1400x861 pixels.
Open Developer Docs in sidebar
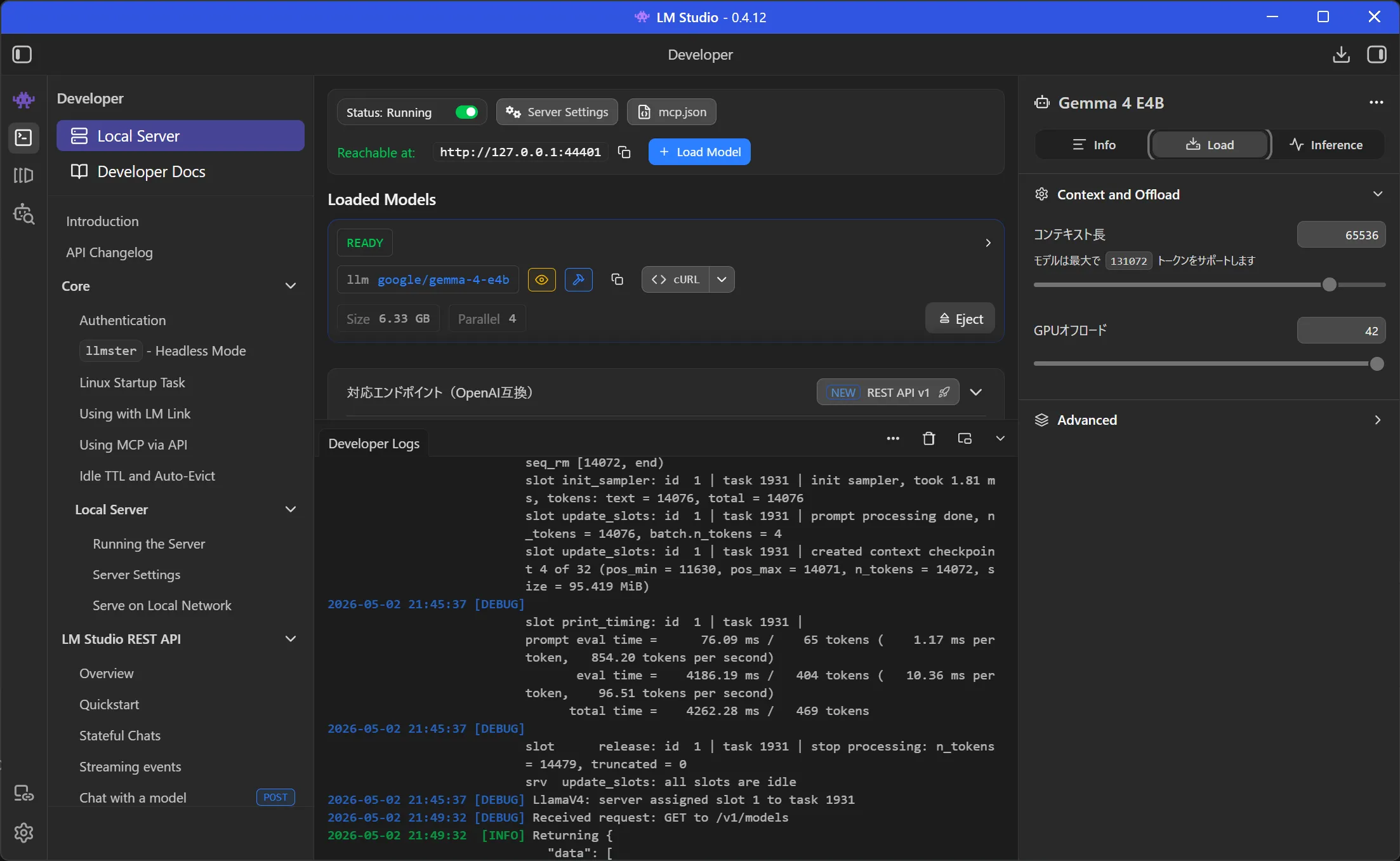point(180,171)
